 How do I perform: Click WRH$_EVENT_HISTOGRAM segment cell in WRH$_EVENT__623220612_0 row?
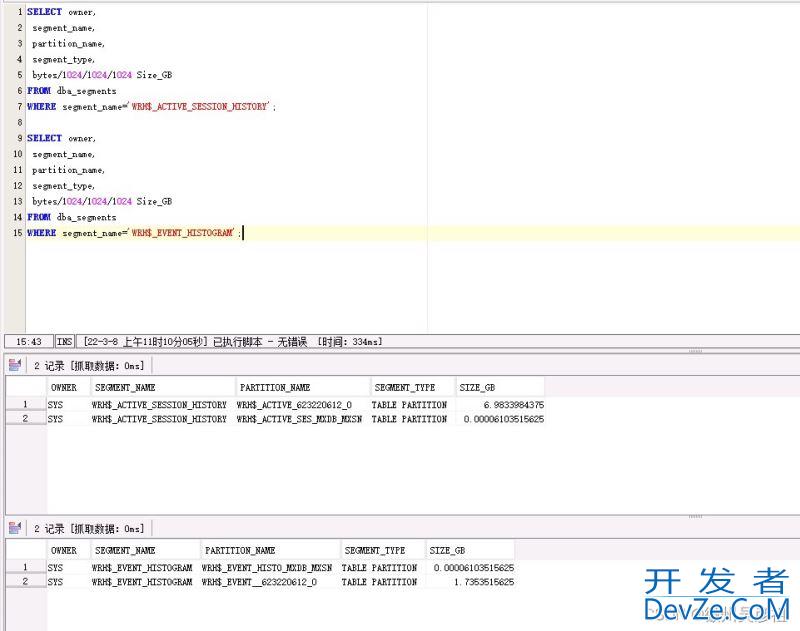142,582
